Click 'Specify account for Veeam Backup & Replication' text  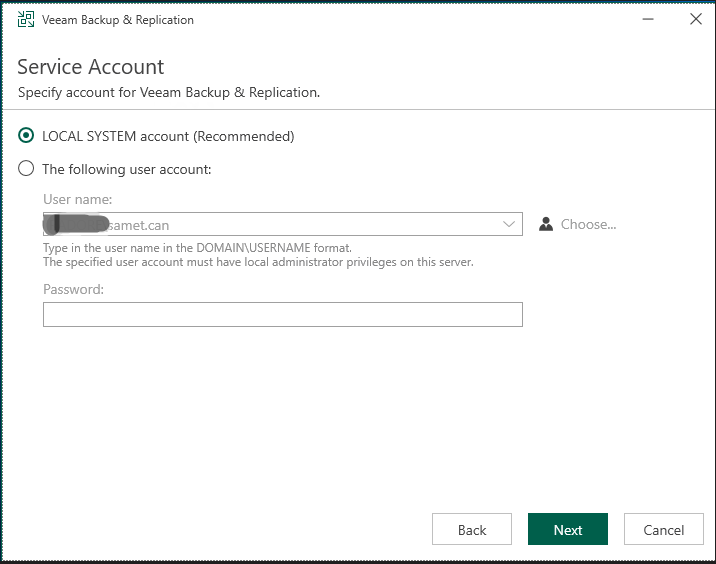tap(169, 92)
